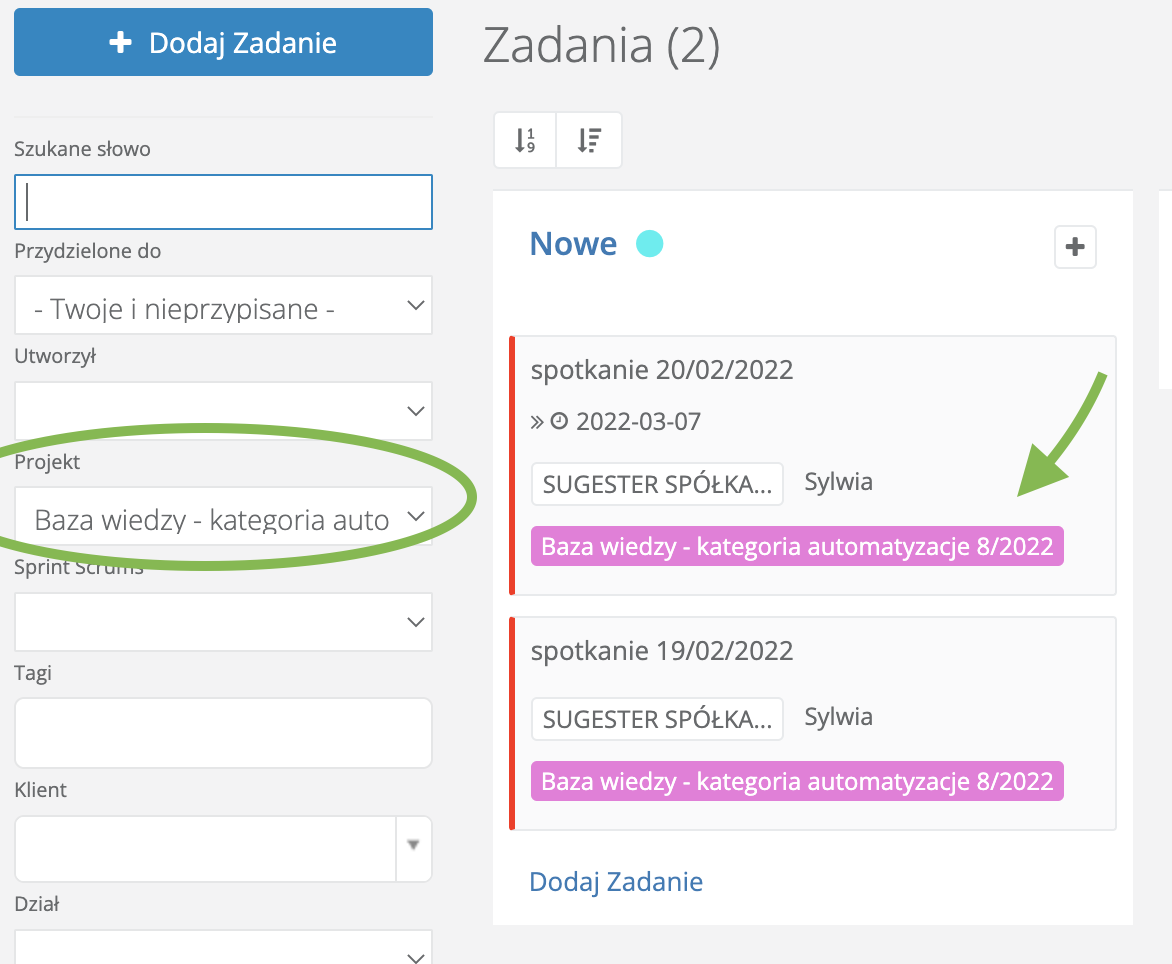Click the pink project tag on first task

(797, 547)
